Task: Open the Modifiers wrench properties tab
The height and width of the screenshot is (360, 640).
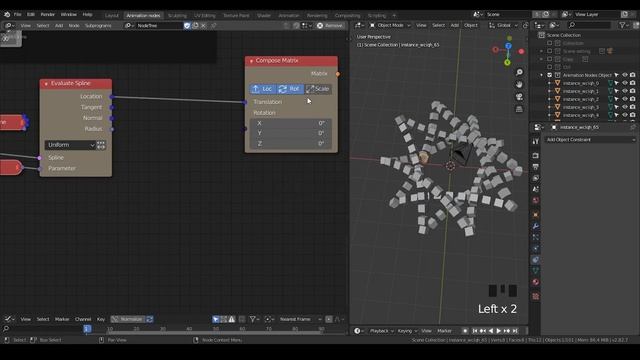Action: pyautogui.click(x=536, y=226)
